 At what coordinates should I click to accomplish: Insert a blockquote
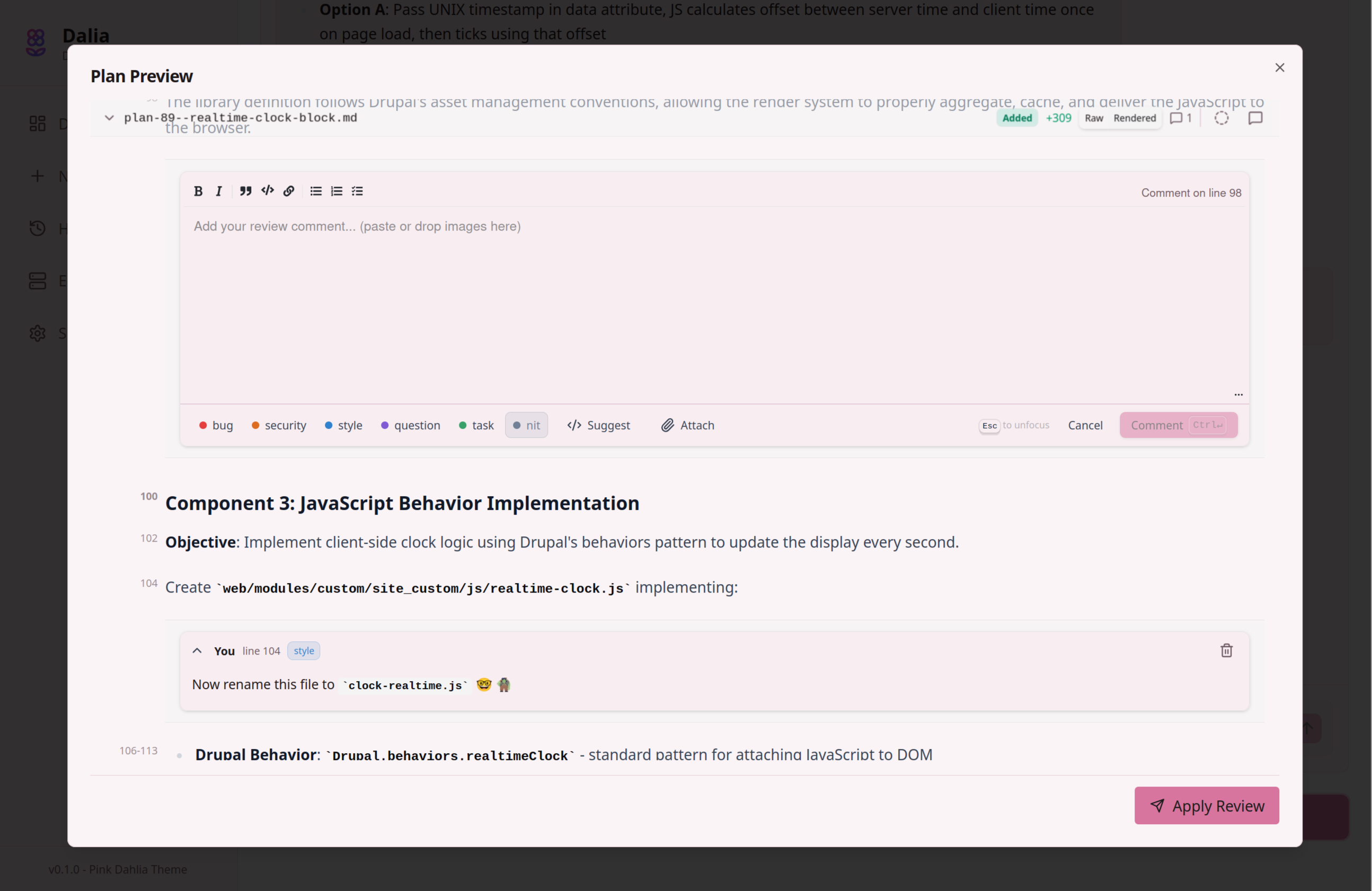point(245,191)
